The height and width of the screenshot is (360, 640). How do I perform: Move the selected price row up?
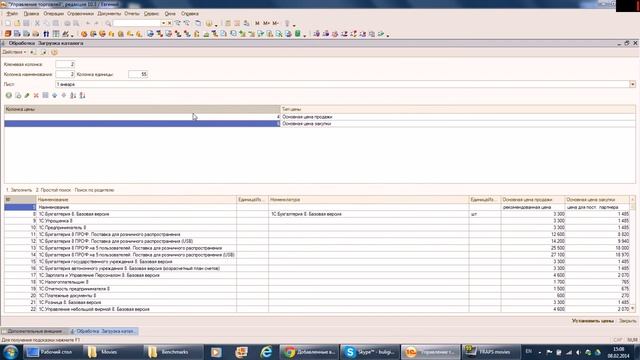(x=54, y=96)
